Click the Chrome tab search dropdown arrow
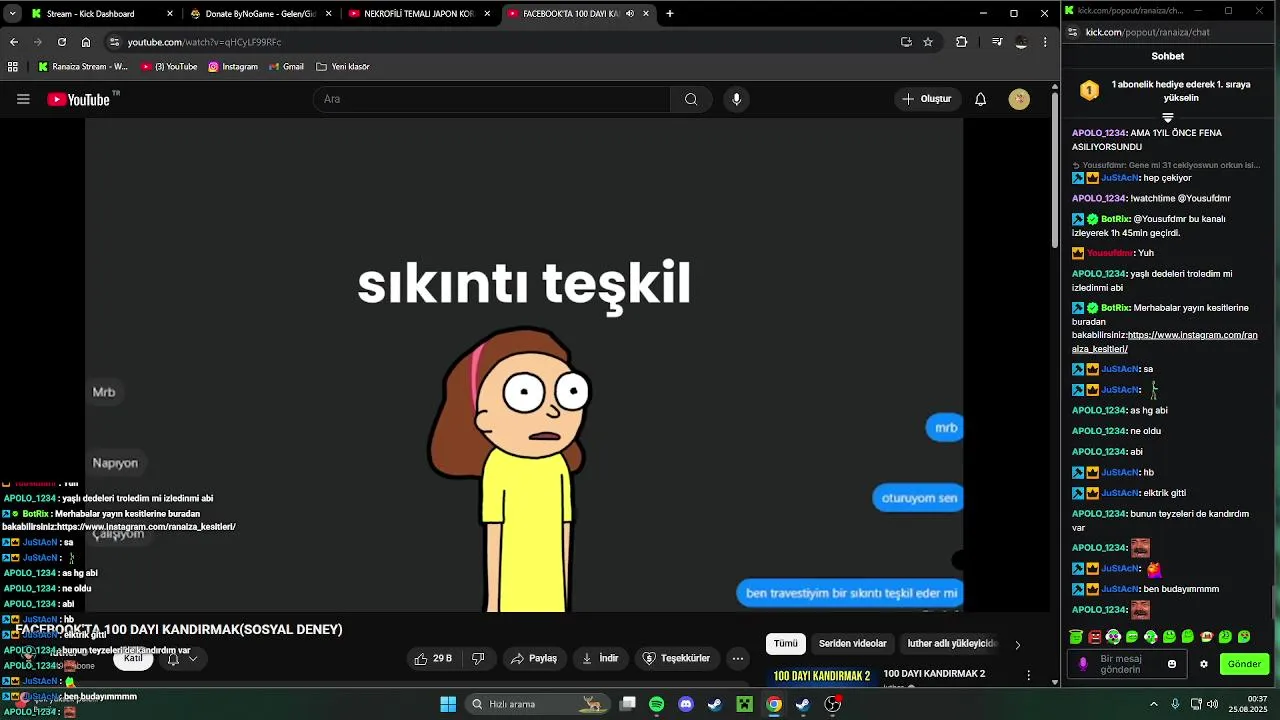This screenshot has width=1280, height=720. pyautogui.click(x=12, y=14)
